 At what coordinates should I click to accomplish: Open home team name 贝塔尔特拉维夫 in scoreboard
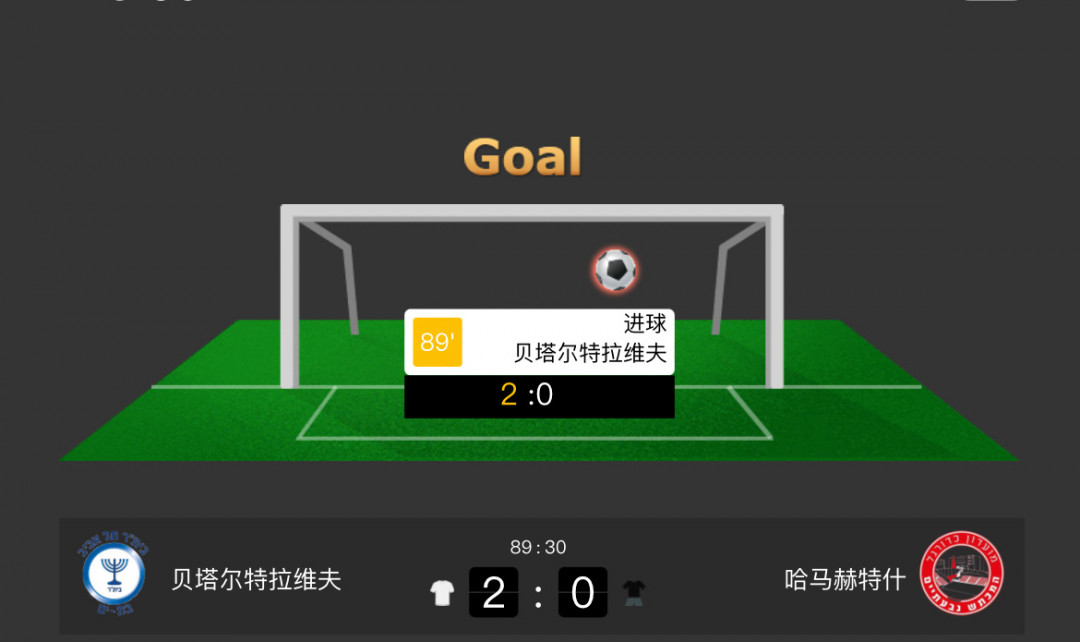click(x=256, y=579)
